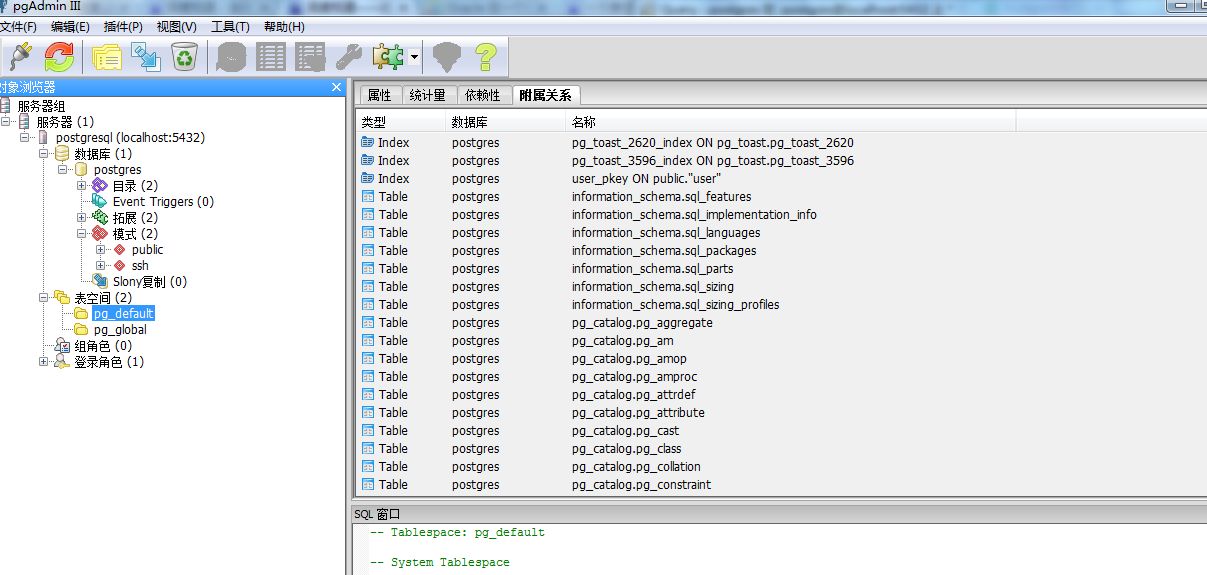Select user_pkey ON public."user" row
1207x575 pixels.
pyautogui.click(x=781, y=179)
